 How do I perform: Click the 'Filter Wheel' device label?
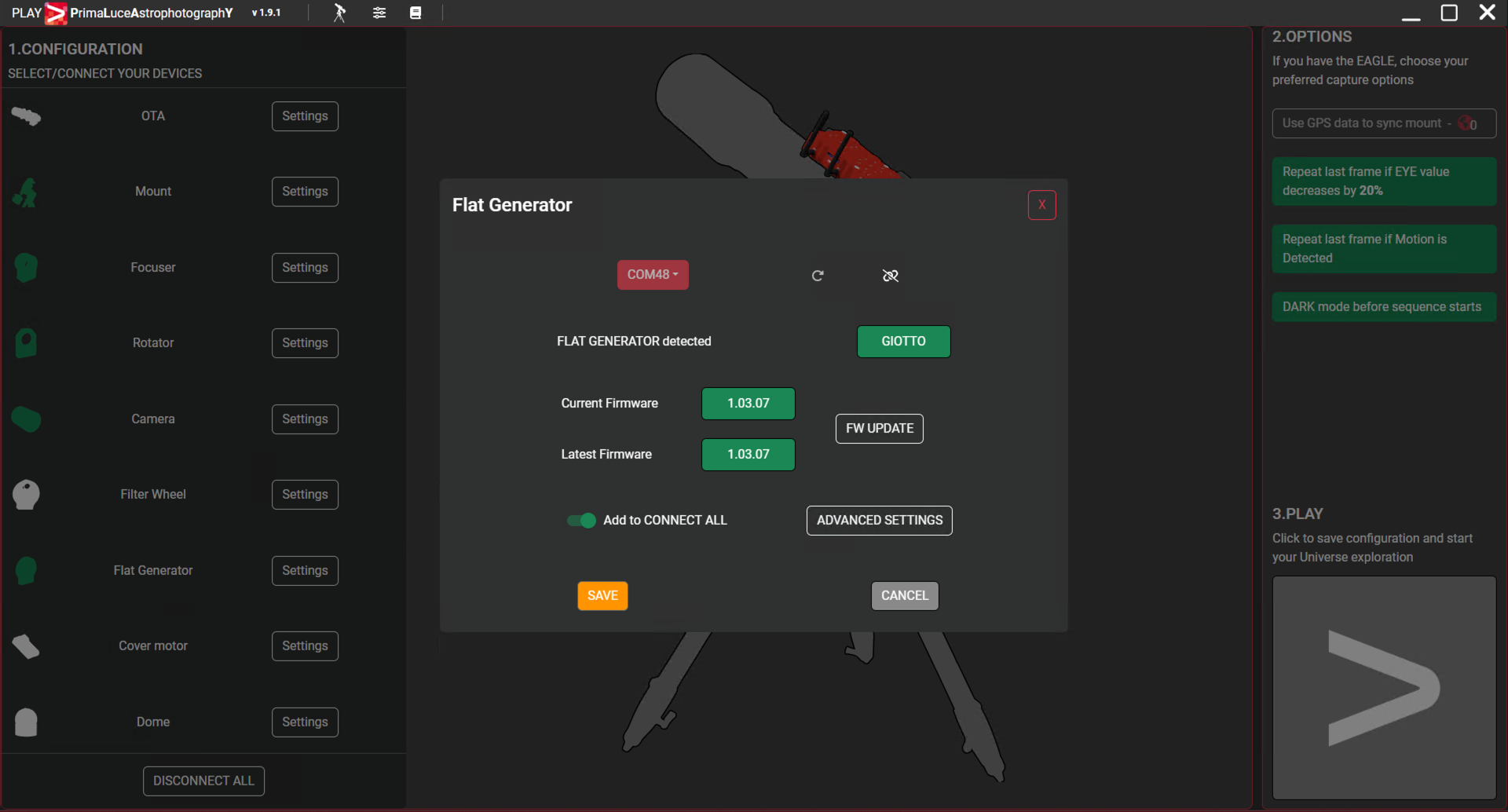(x=153, y=495)
